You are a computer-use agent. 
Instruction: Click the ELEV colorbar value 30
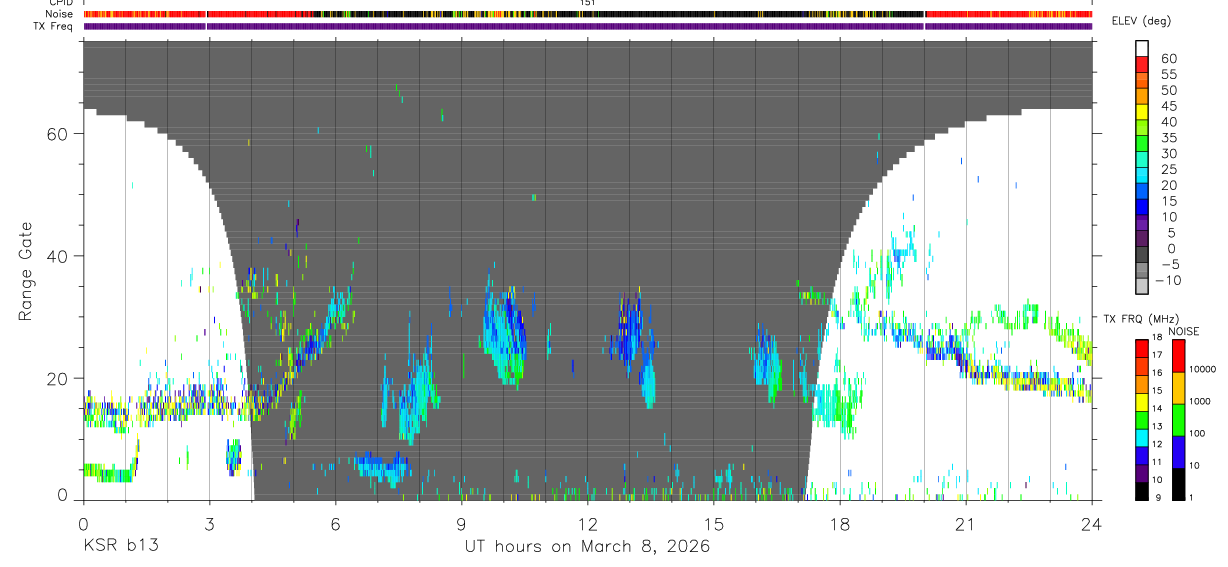[1168, 153]
